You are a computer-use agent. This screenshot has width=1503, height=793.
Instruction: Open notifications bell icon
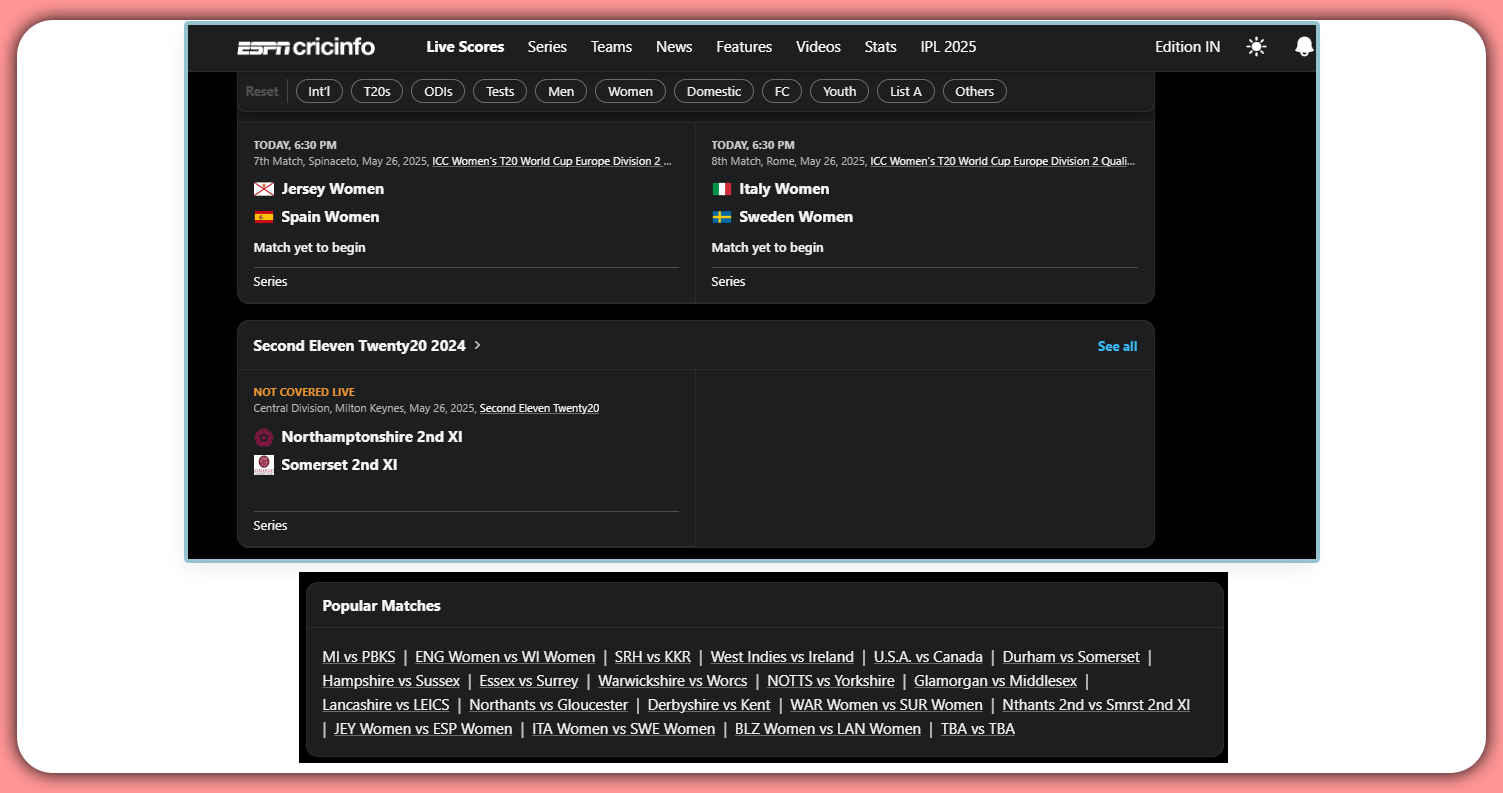[1303, 47]
